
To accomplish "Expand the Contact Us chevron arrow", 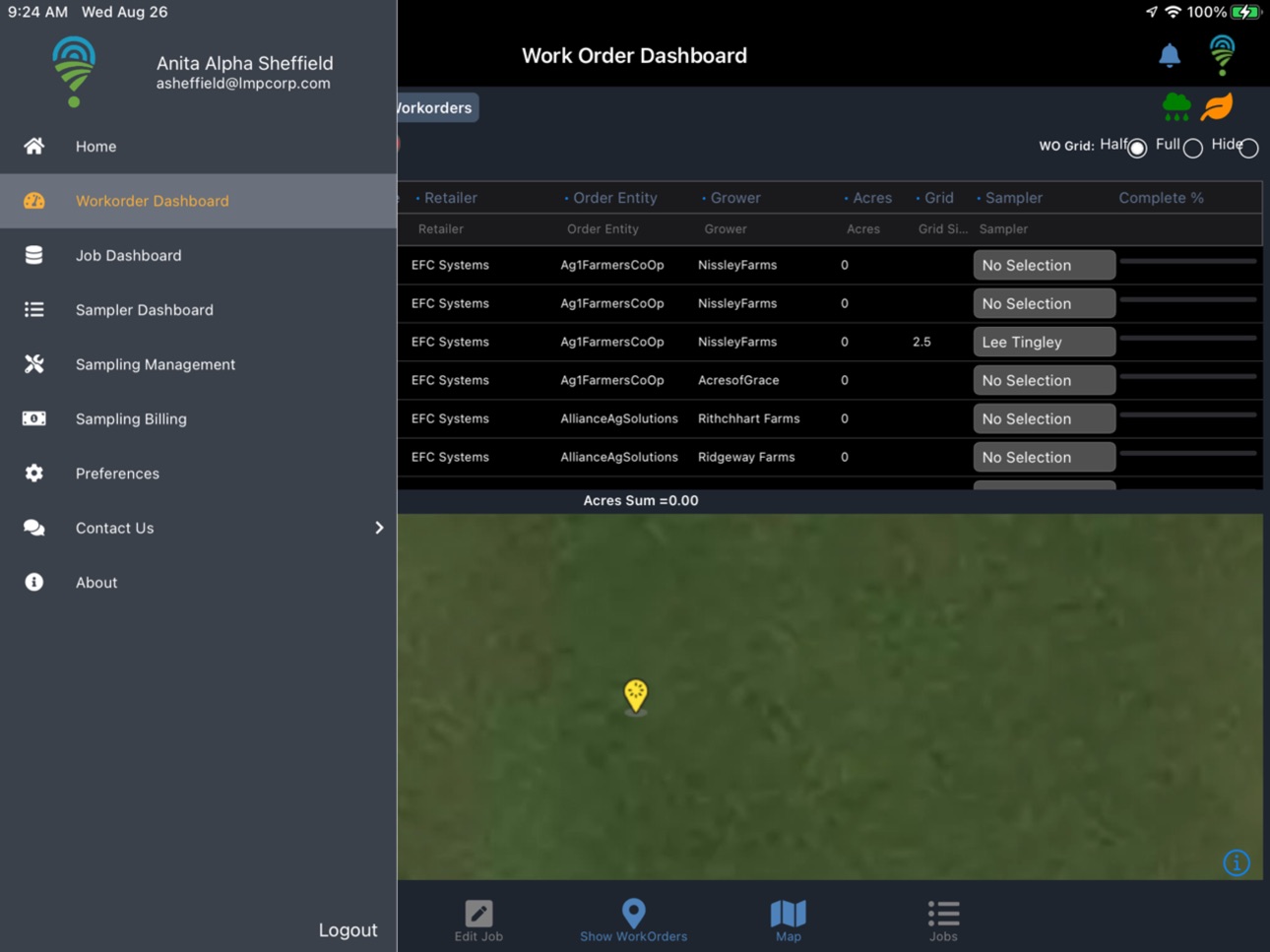I will pyautogui.click(x=379, y=528).
